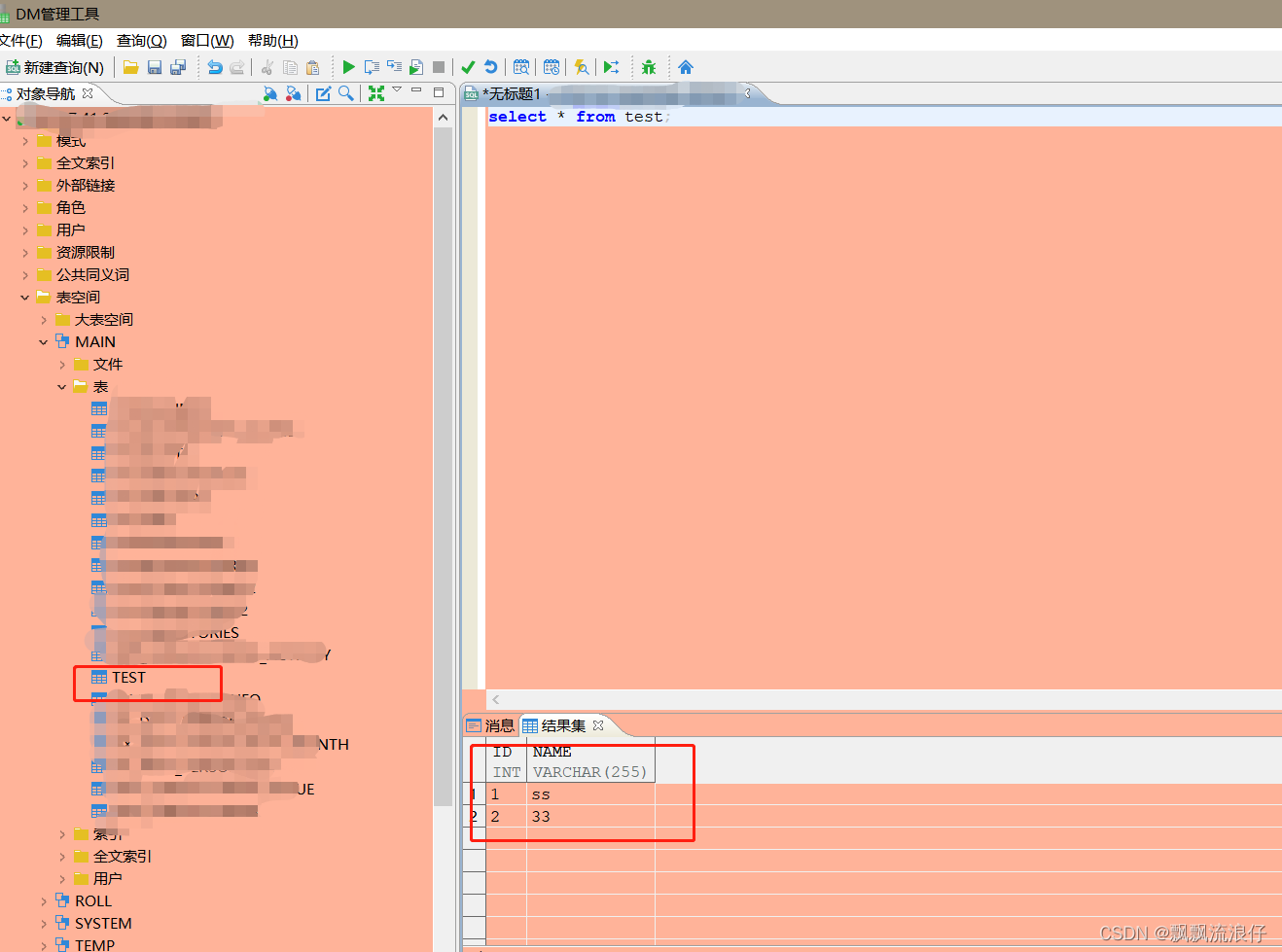The height and width of the screenshot is (952, 1282).
Task: Open the 帮助(H) menu
Action: coord(273,40)
